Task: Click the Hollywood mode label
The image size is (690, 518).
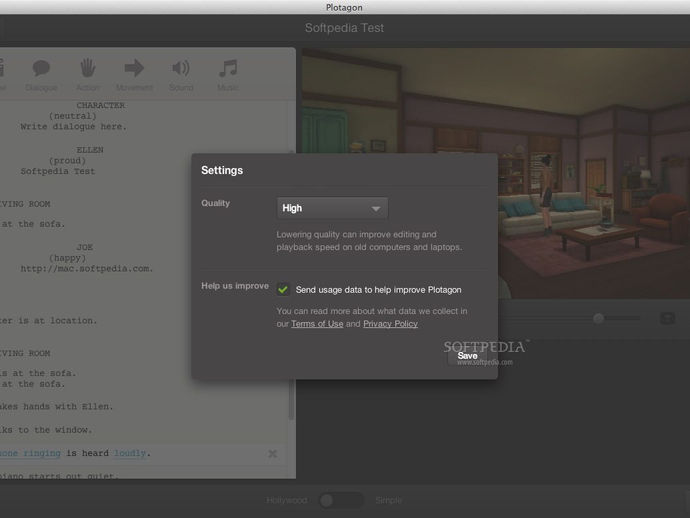Action: tap(287, 500)
